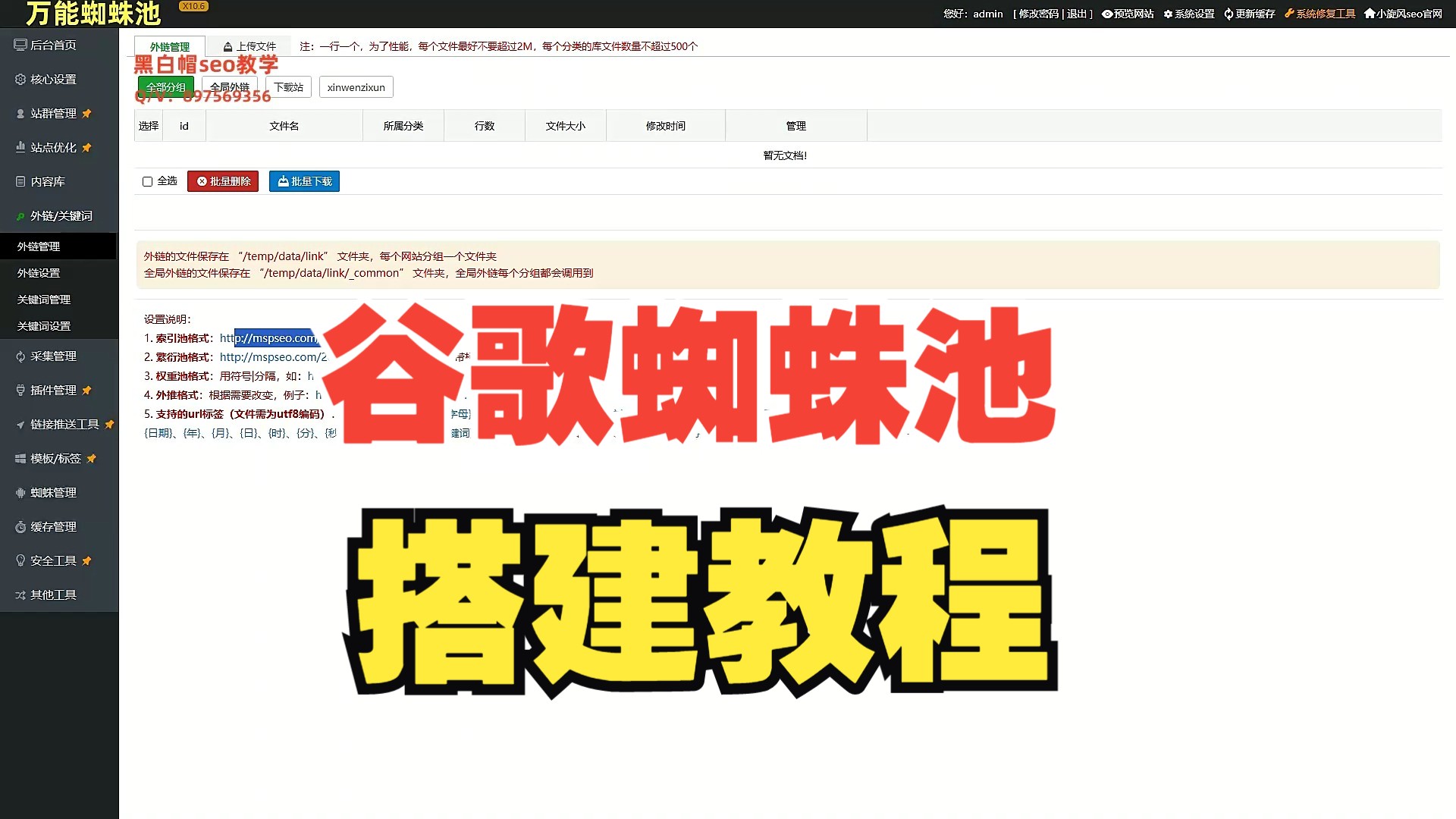Click the 修改时间 column header
The width and height of the screenshot is (1456, 819).
point(666,126)
